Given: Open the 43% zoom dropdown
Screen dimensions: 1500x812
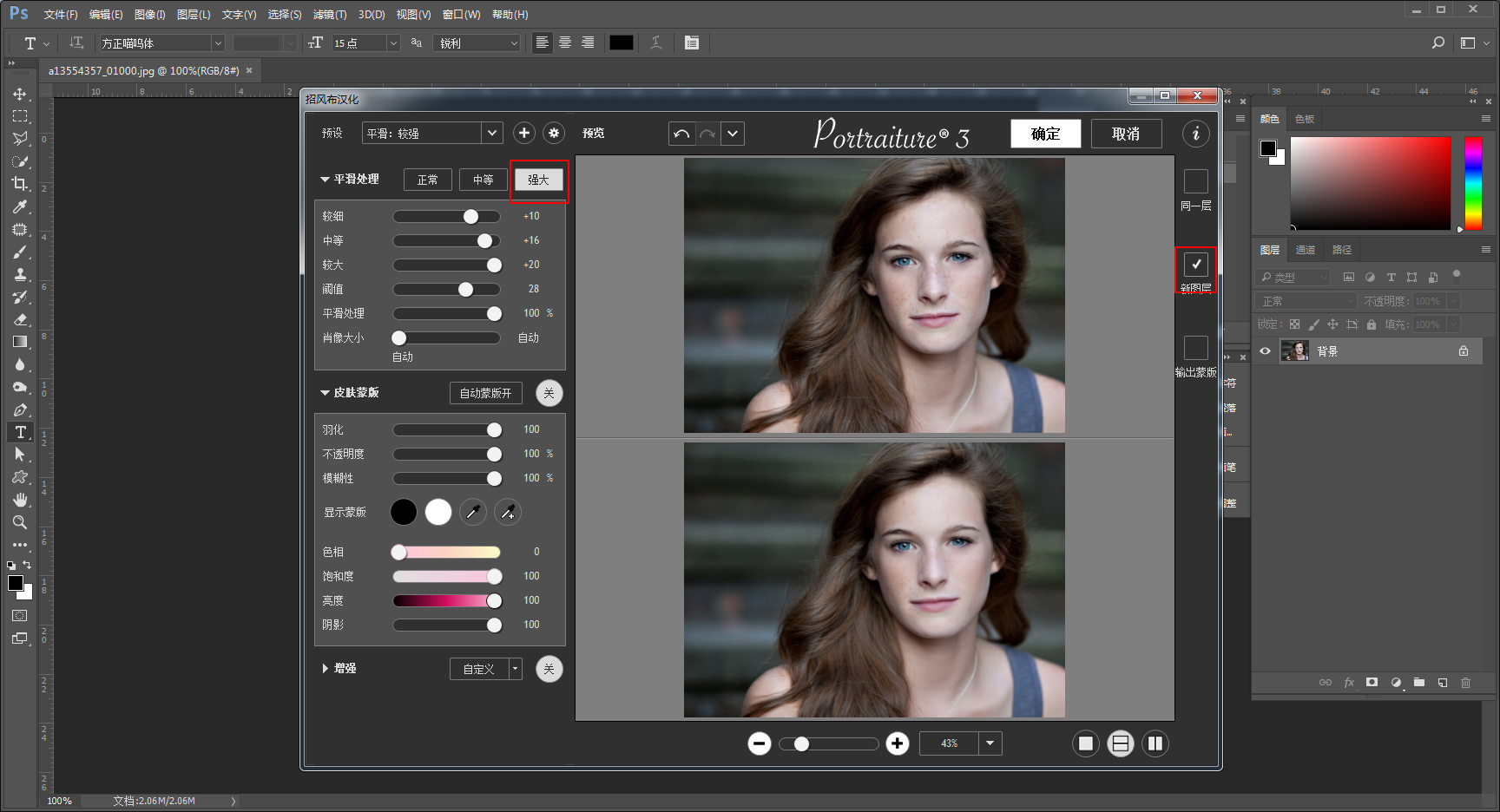Looking at the screenshot, I should 990,743.
